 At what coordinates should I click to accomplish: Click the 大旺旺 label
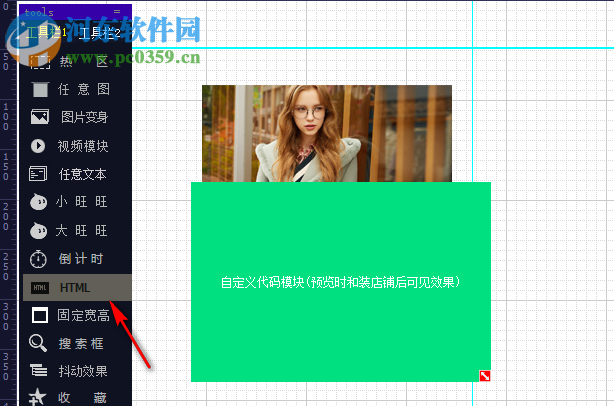[x=81, y=230]
